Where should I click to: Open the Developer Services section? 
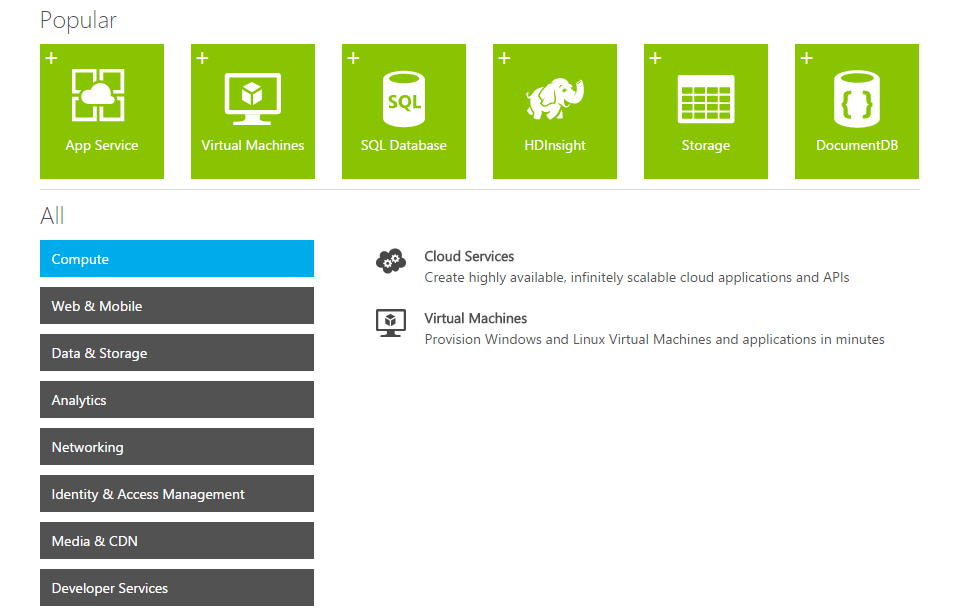pyautogui.click(x=176, y=587)
